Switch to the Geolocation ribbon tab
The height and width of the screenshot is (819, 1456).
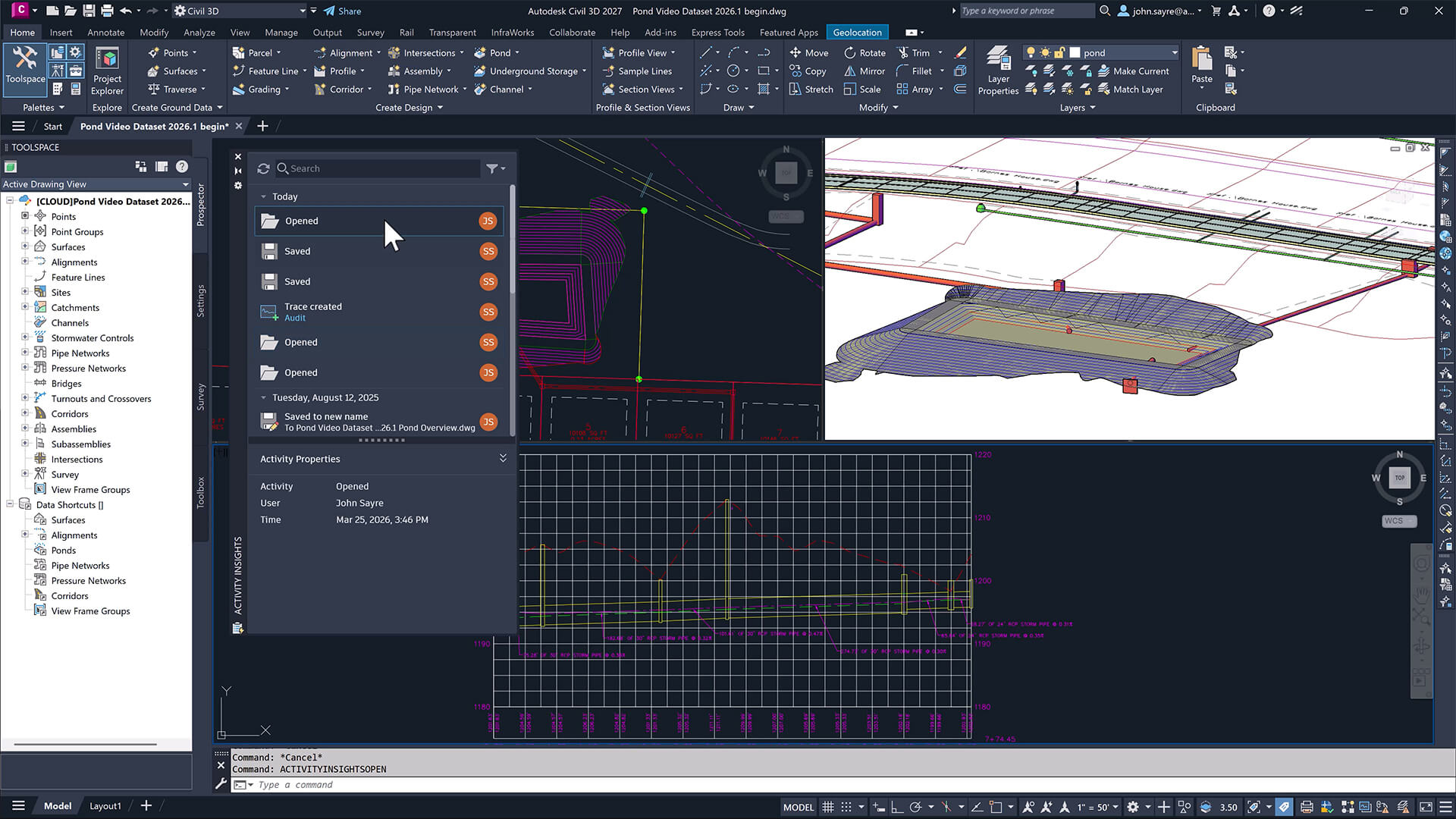857,33
